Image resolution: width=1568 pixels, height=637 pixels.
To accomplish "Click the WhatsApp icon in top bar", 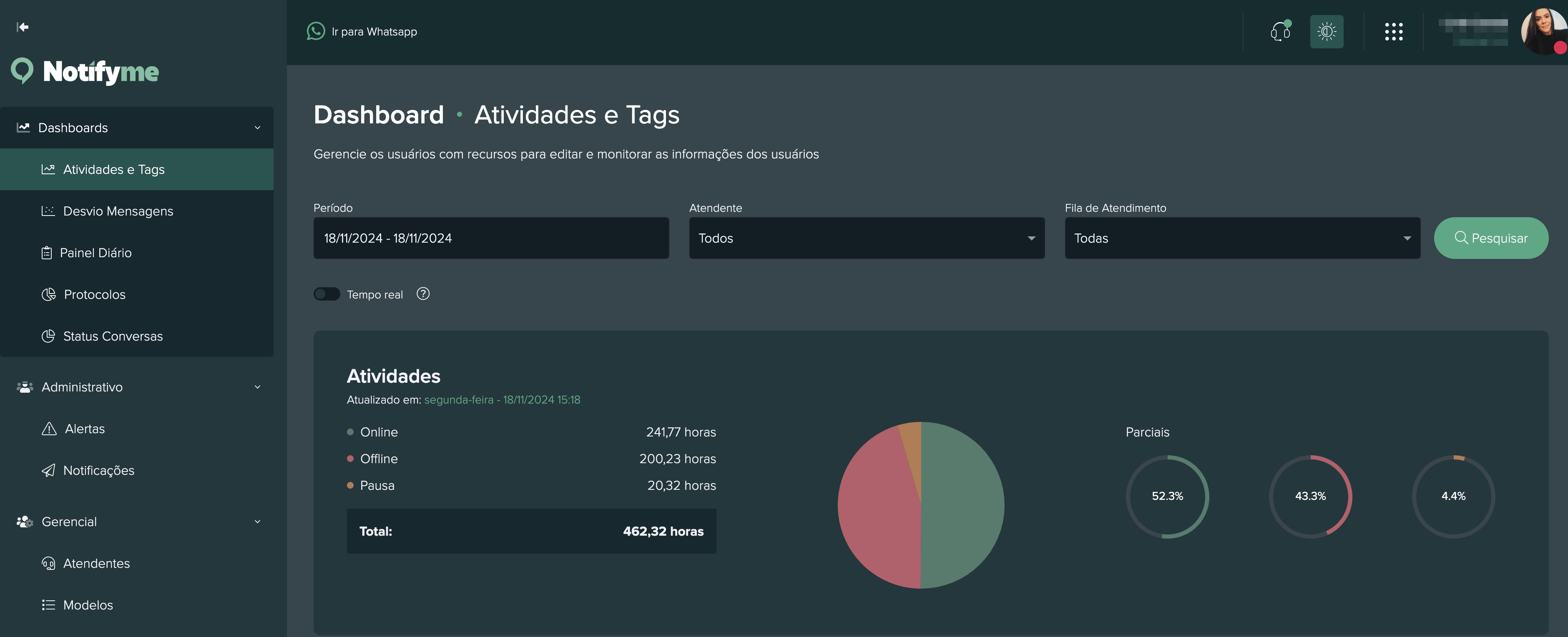I will click(x=315, y=31).
